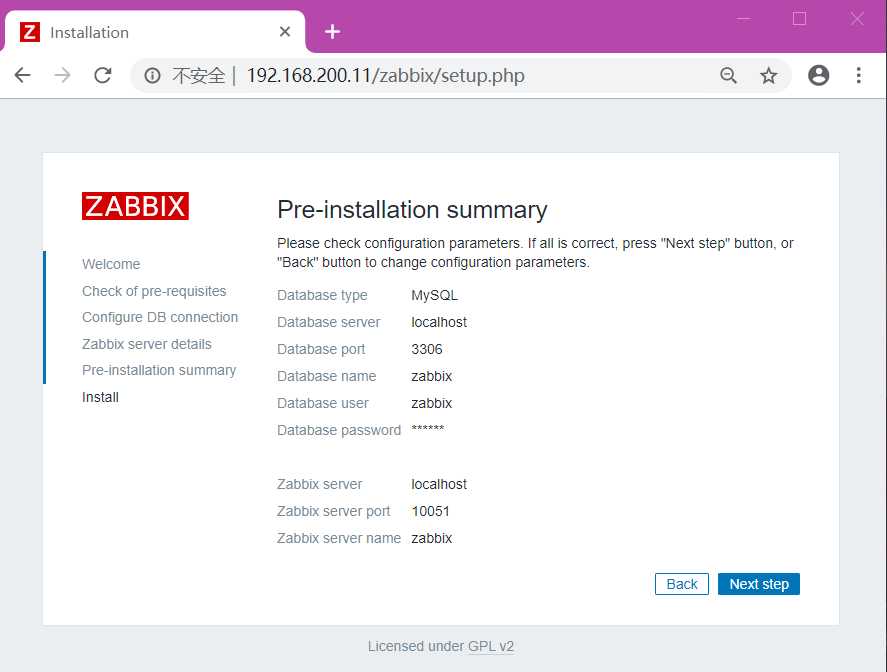The image size is (887, 672).
Task: Click the Database port label
Action: click(321, 350)
